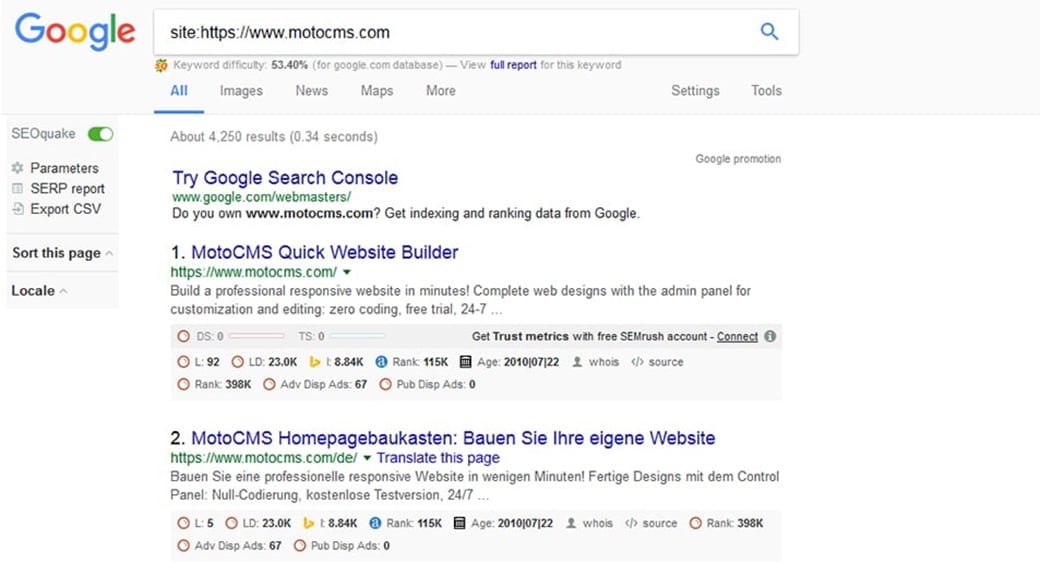Click the Export CSV icon
Screen dimensions: 1040x563
coord(17,209)
